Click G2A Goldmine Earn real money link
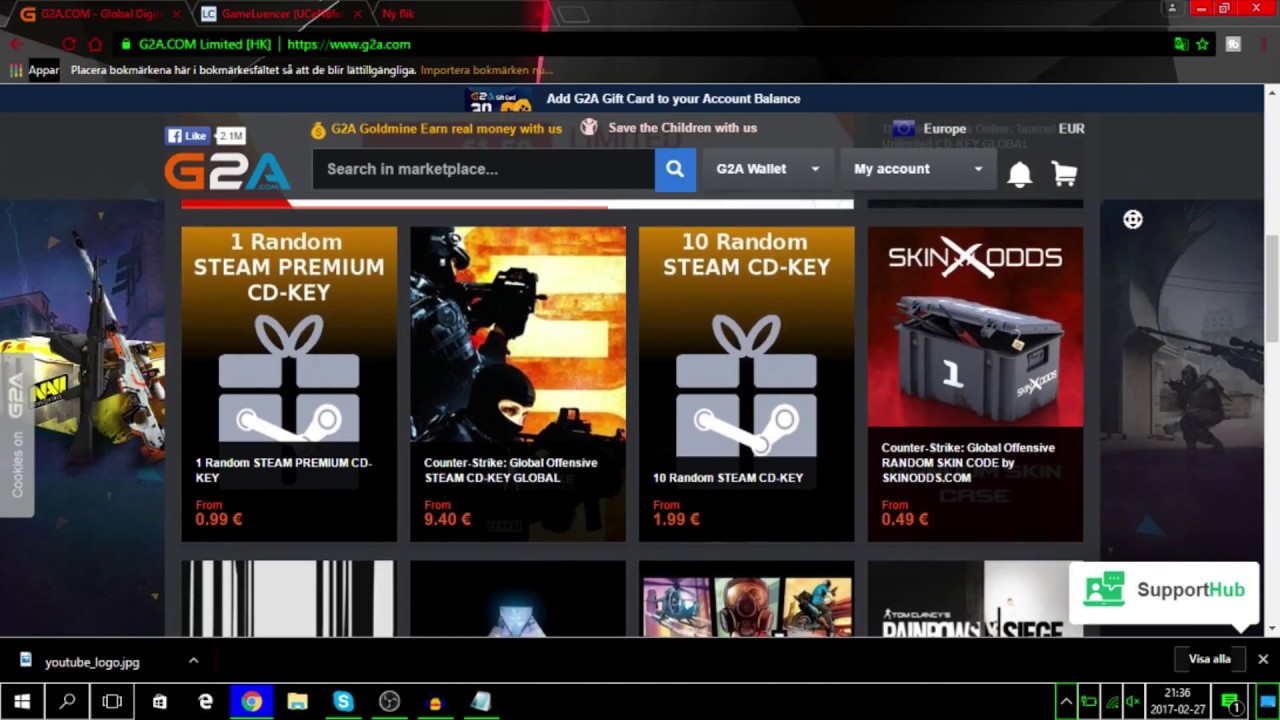 coord(447,129)
